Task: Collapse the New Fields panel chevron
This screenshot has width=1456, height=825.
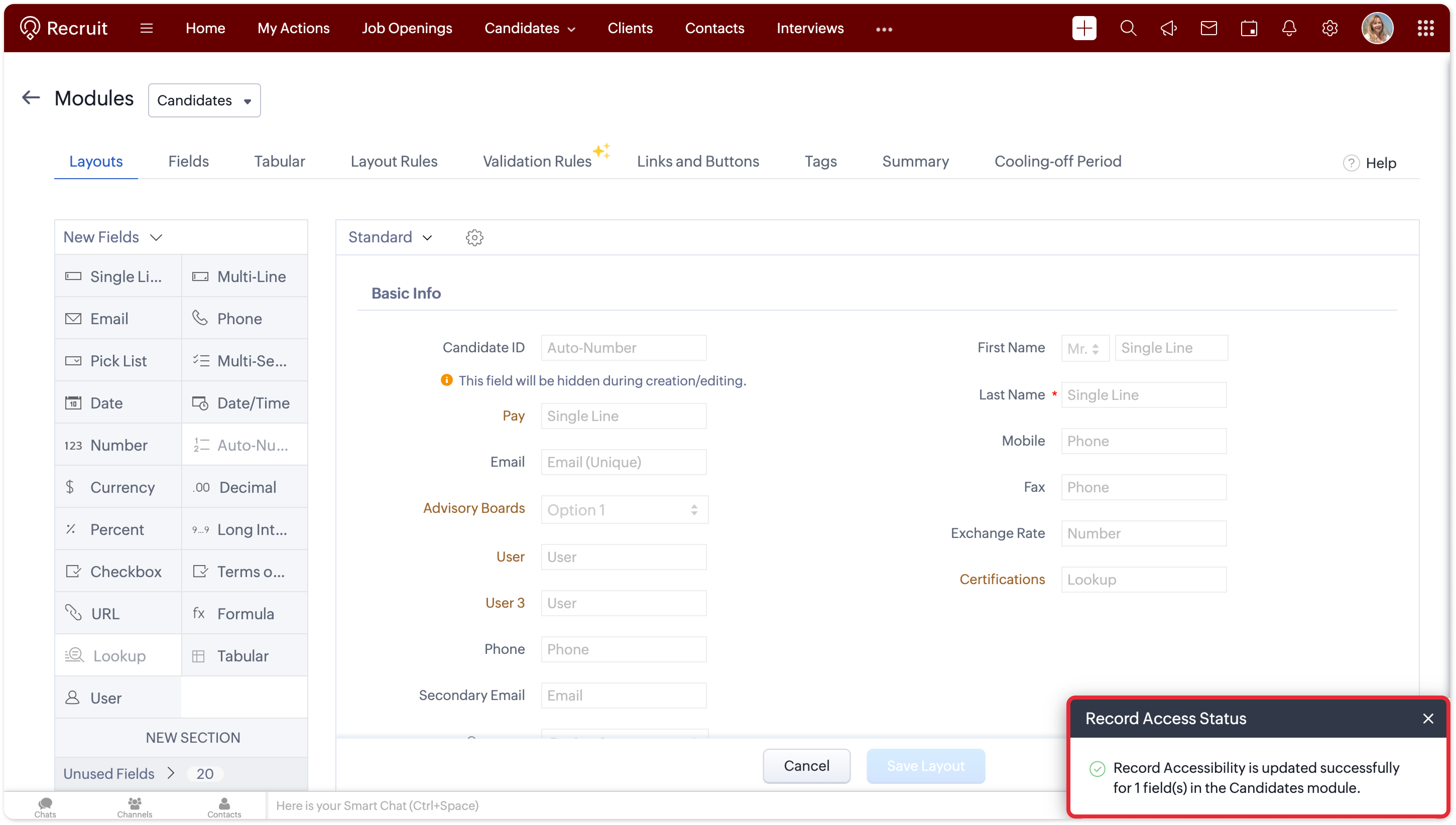Action: coord(156,237)
